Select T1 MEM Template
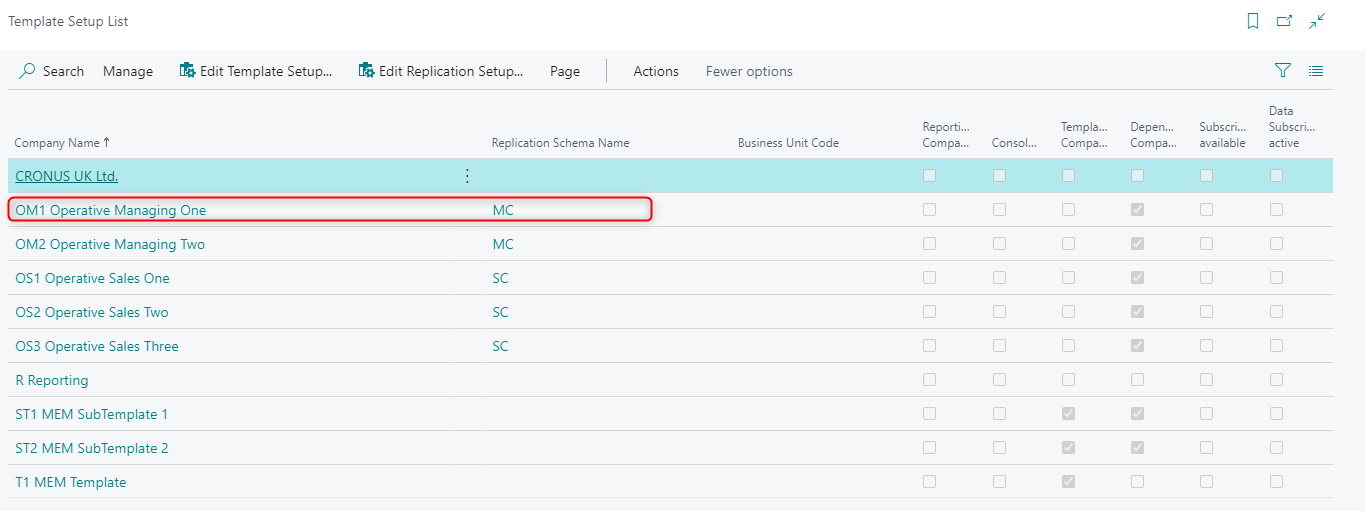 tap(71, 482)
